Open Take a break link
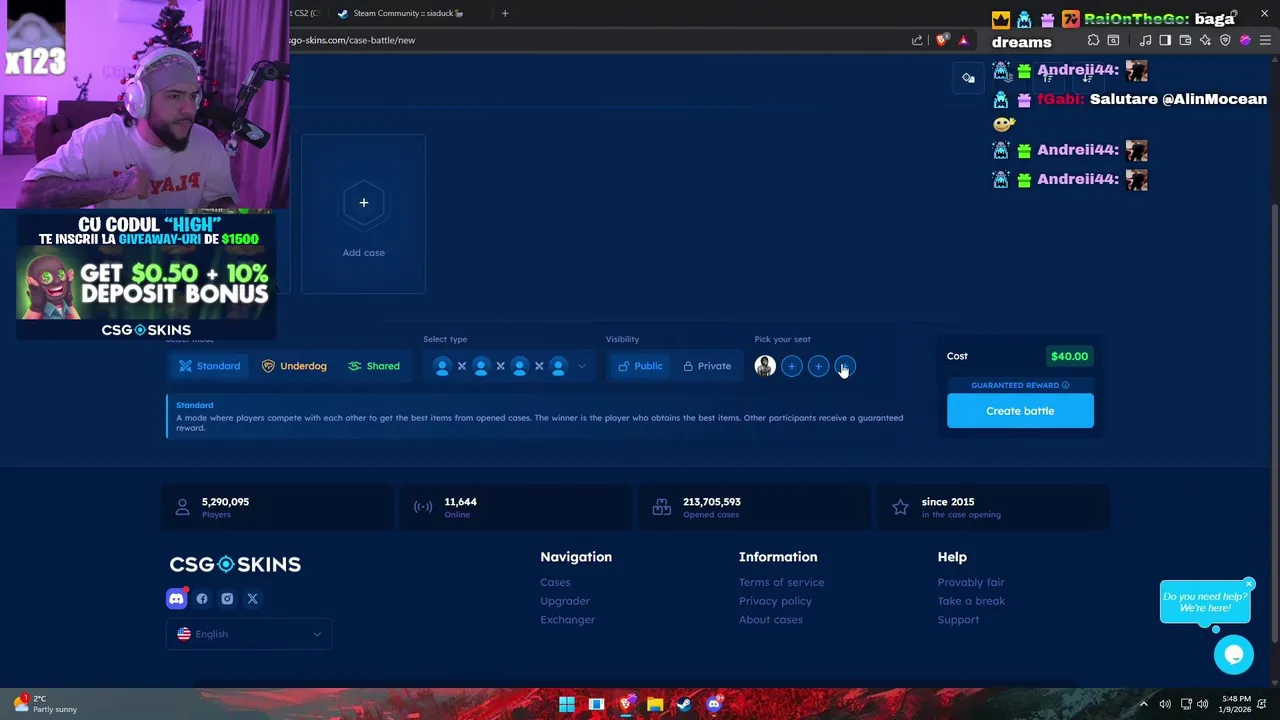 tap(971, 601)
